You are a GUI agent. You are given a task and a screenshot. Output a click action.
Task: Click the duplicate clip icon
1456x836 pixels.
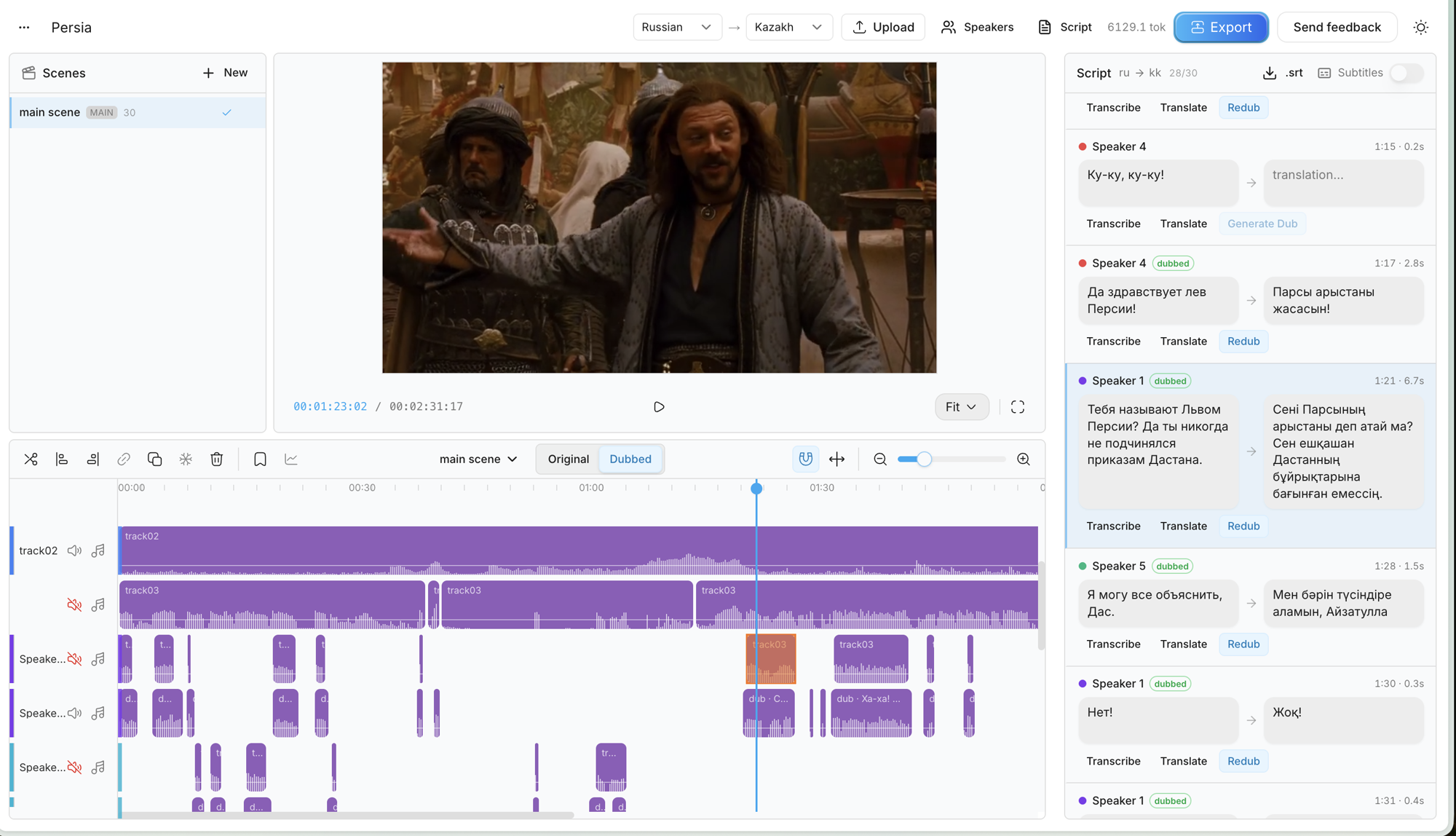[x=154, y=459]
